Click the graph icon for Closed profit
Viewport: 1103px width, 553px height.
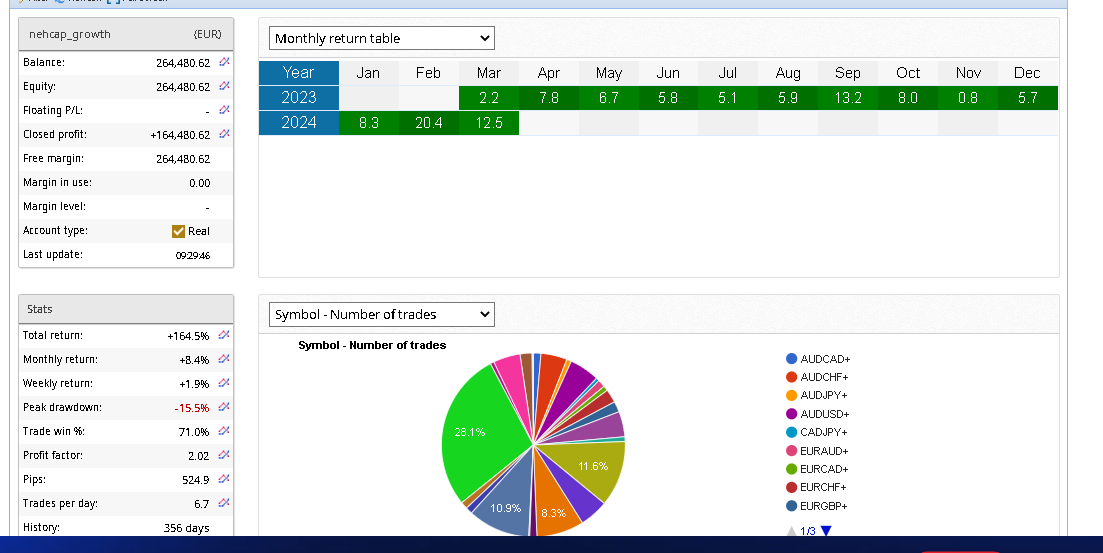coord(224,134)
